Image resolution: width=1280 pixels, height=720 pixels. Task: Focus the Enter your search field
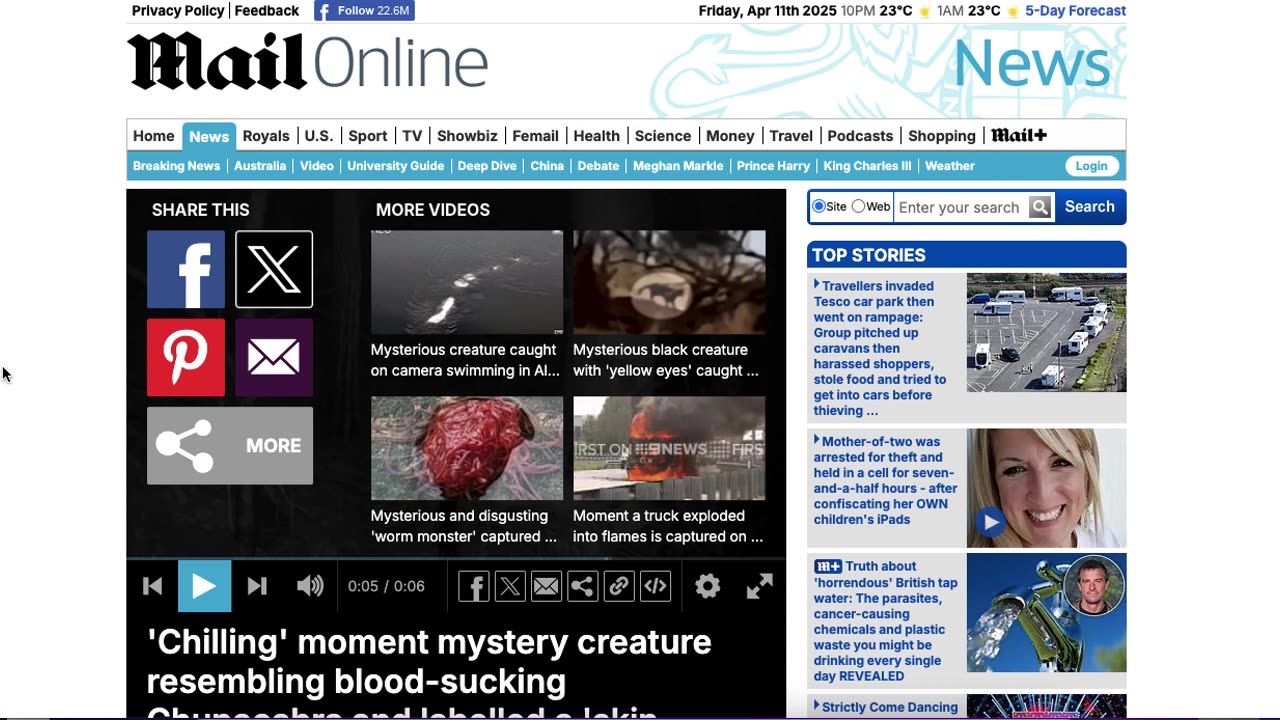point(960,207)
